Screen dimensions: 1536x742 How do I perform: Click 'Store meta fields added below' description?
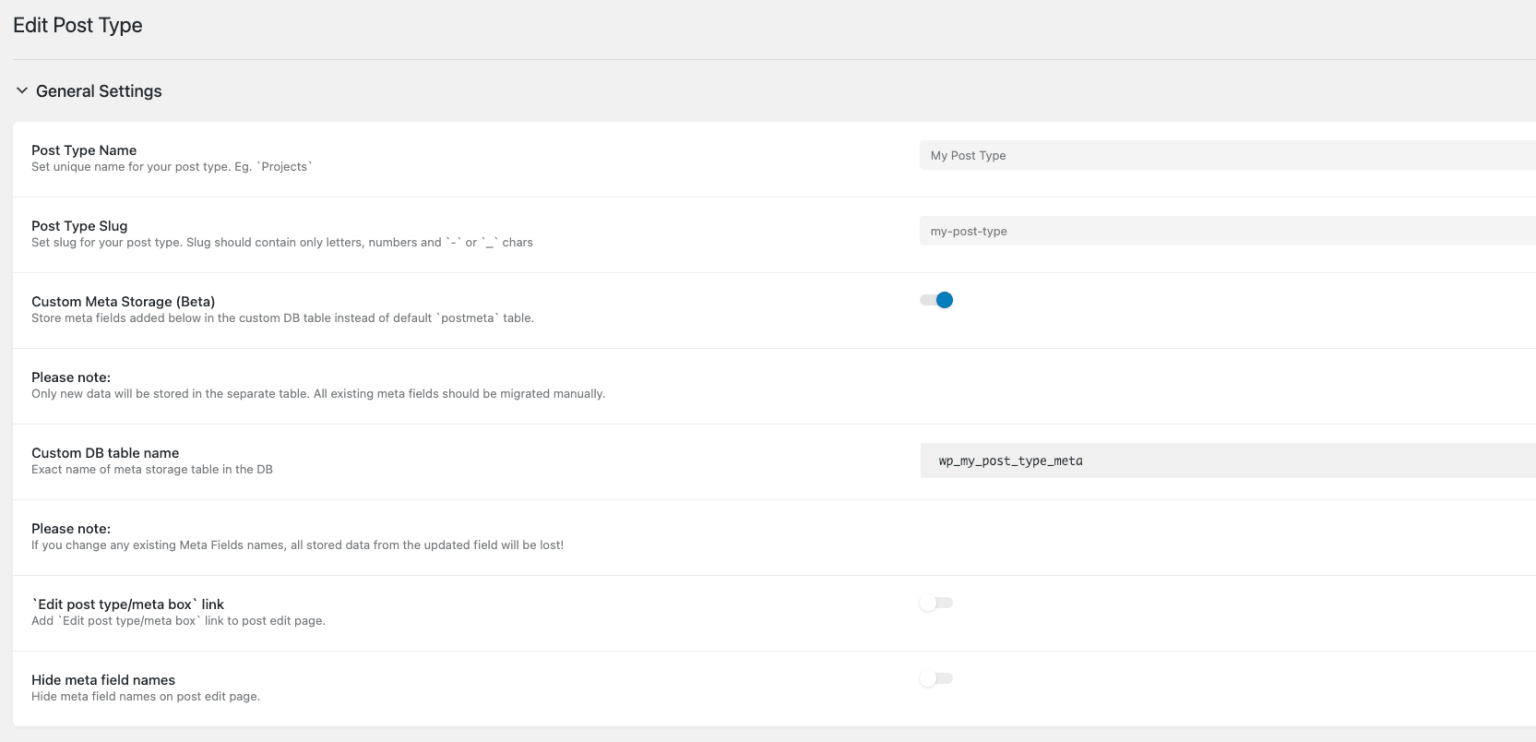(283, 318)
